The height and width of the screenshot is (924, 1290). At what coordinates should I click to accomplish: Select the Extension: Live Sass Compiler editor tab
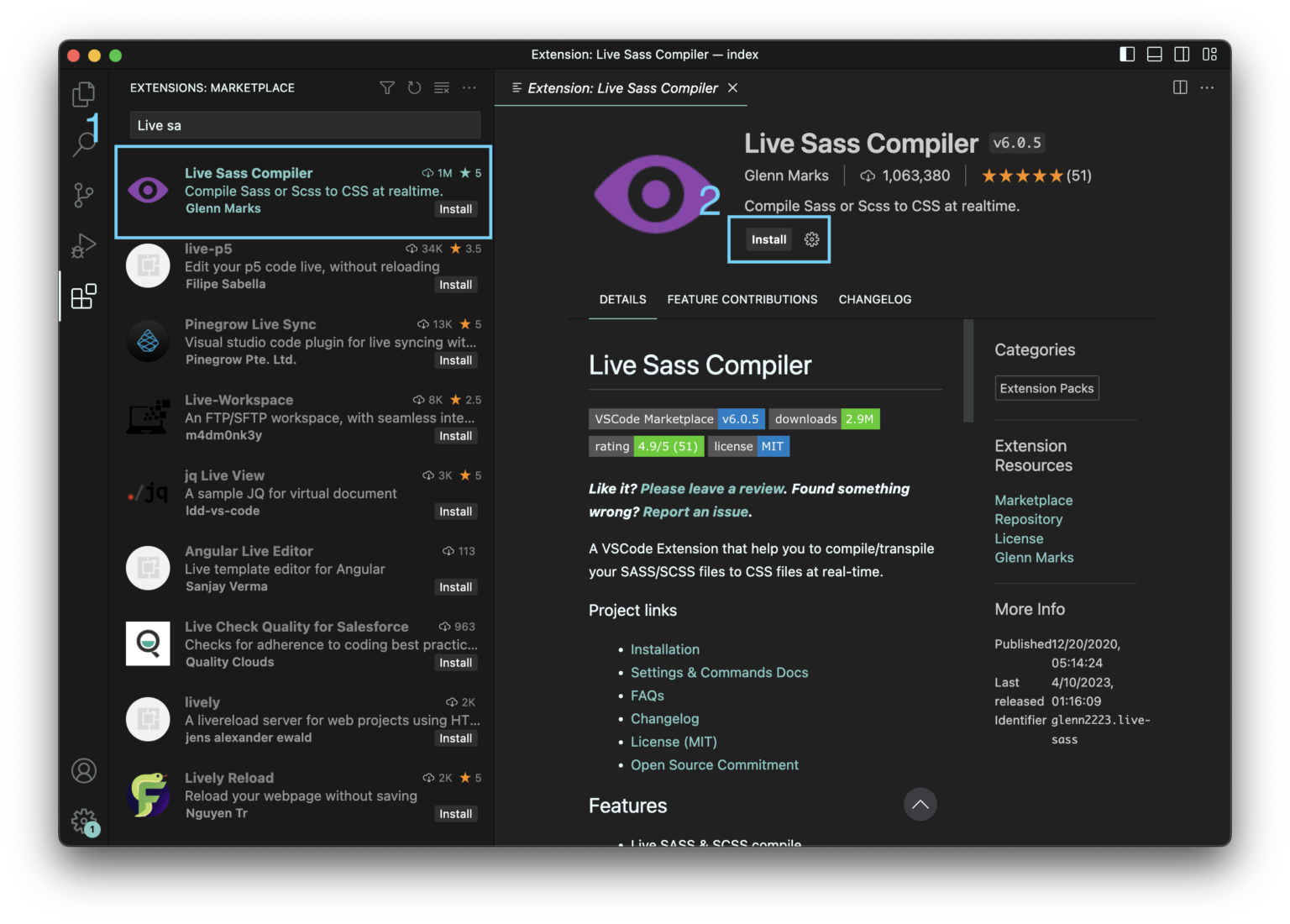[x=622, y=88]
